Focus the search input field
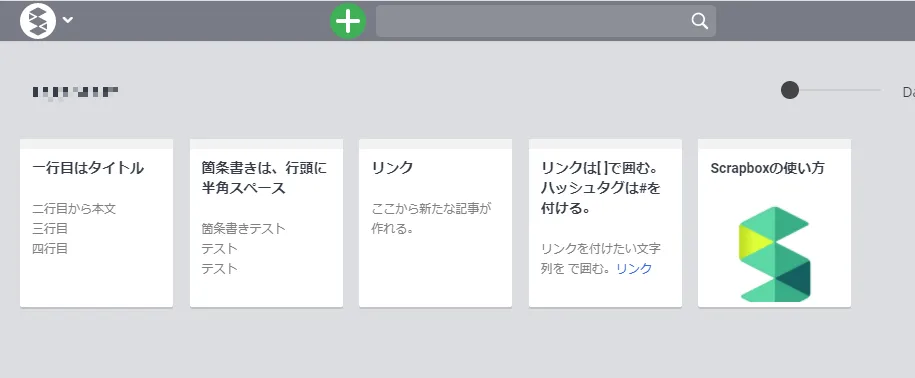915x378 pixels. [x=546, y=21]
